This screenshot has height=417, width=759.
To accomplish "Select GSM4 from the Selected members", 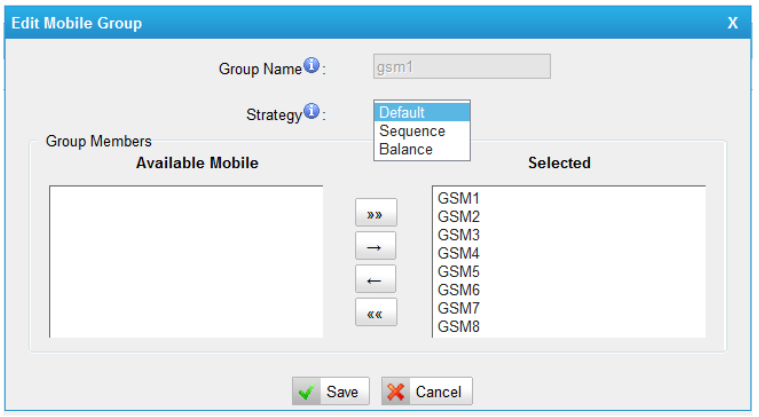I will tap(459, 253).
